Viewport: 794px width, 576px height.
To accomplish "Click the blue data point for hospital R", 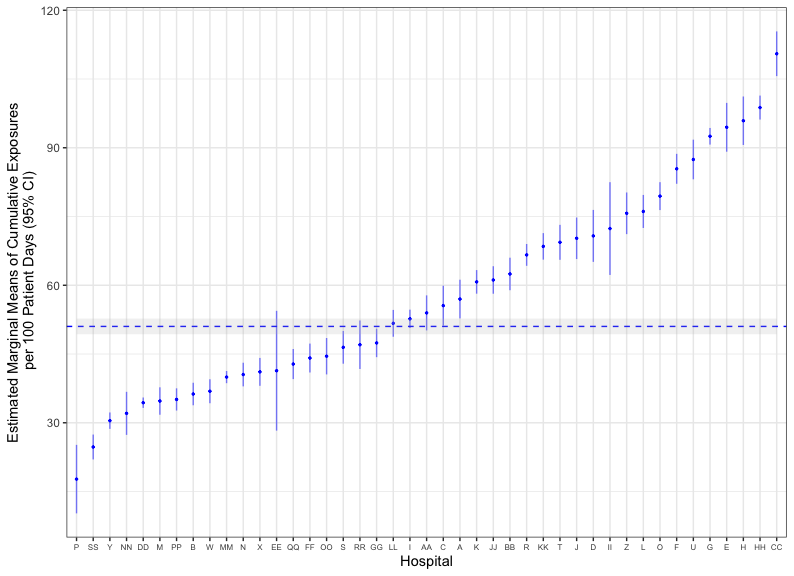I will click(527, 255).
